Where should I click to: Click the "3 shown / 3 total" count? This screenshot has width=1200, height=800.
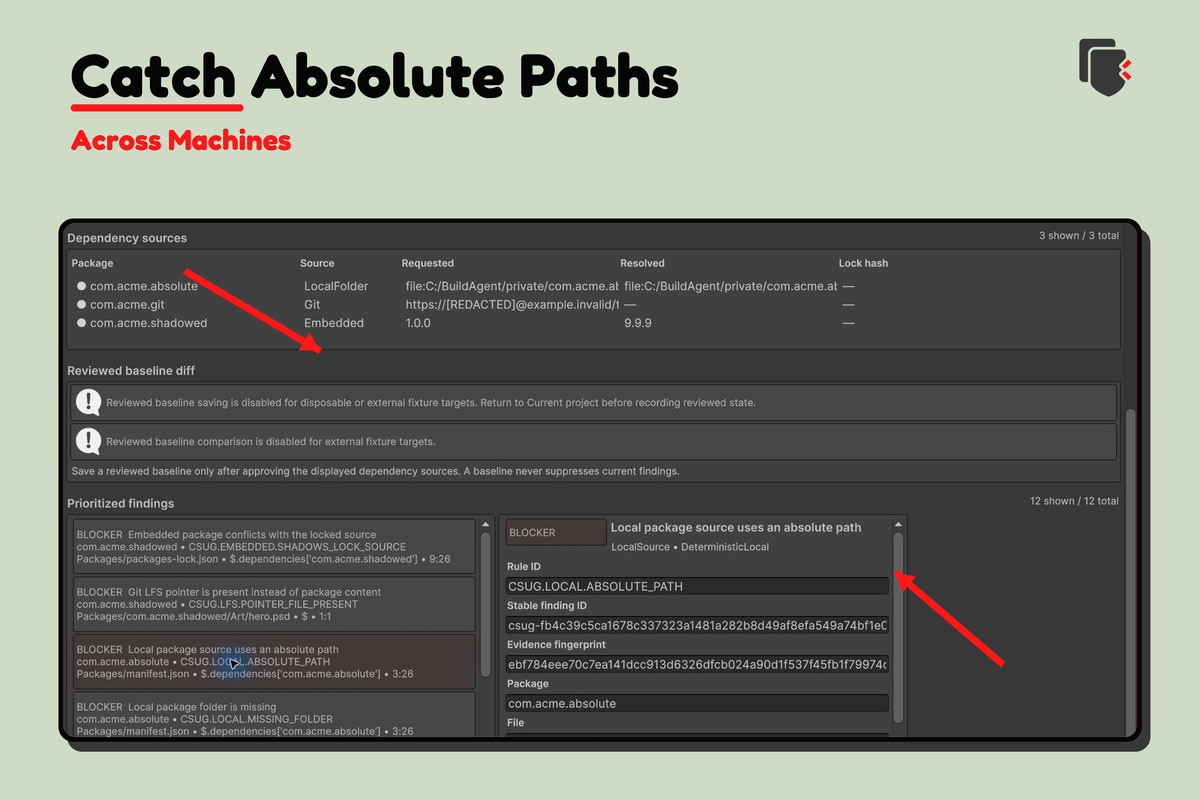tap(1079, 236)
